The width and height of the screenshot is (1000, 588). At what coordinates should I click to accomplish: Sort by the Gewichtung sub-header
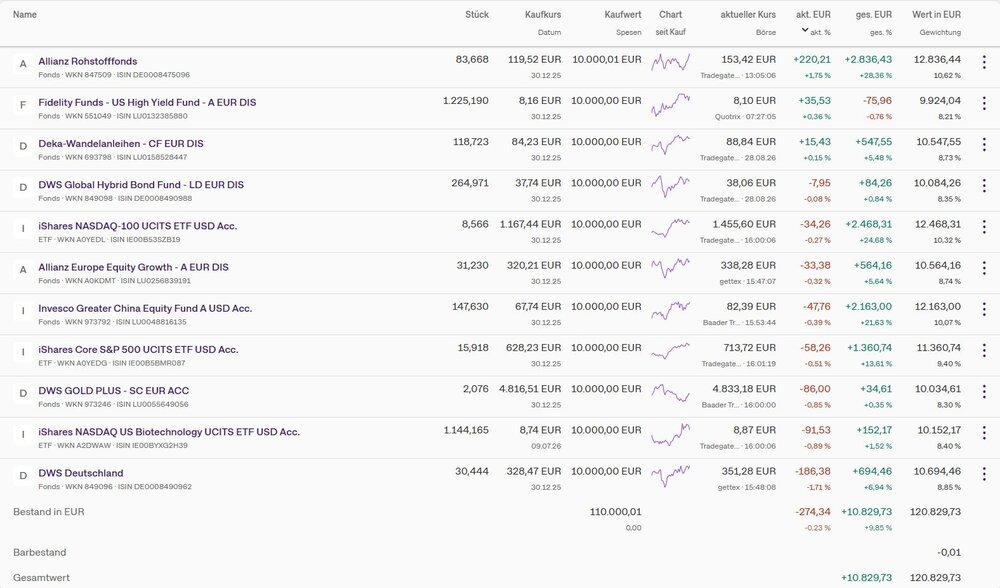point(940,33)
